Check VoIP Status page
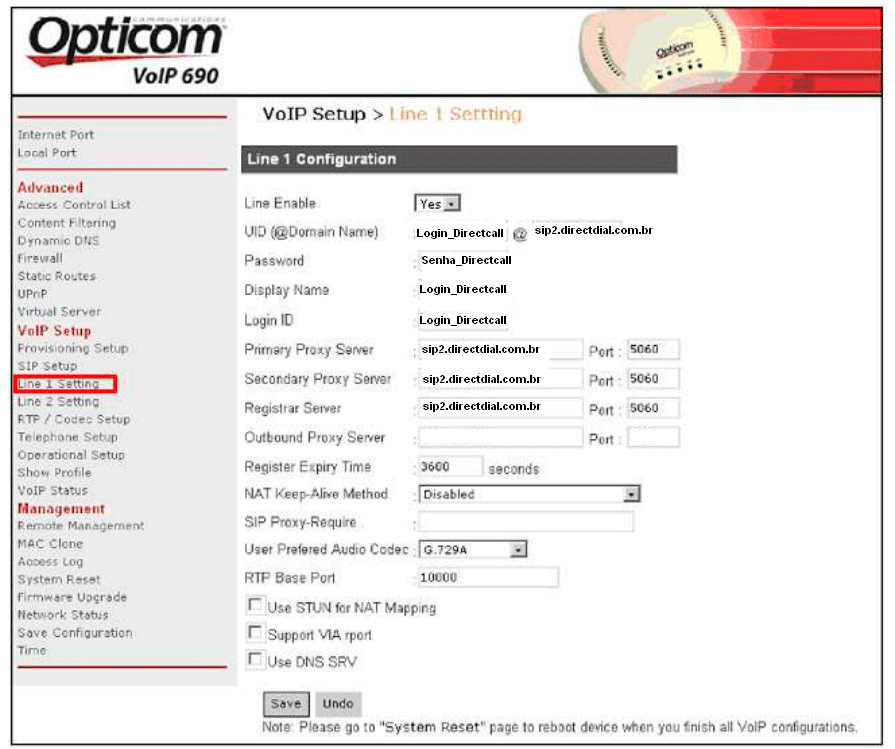This screenshot has width=895, height=749. 53,490
